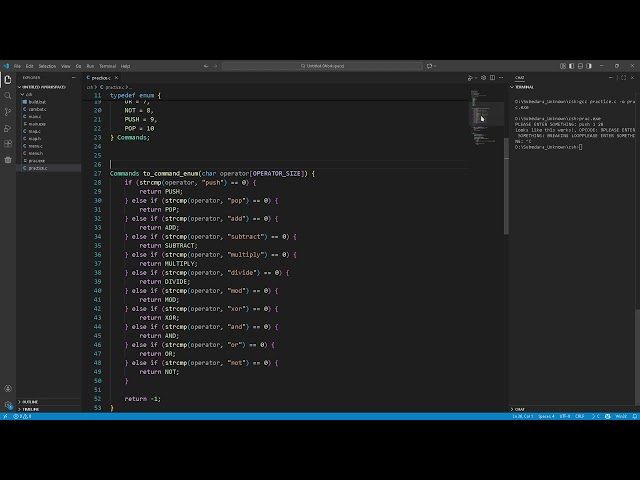Expand the Chat section below the terminal
Image resolution: width=640 pixels, height=480 pixels.
coord(571,409)
